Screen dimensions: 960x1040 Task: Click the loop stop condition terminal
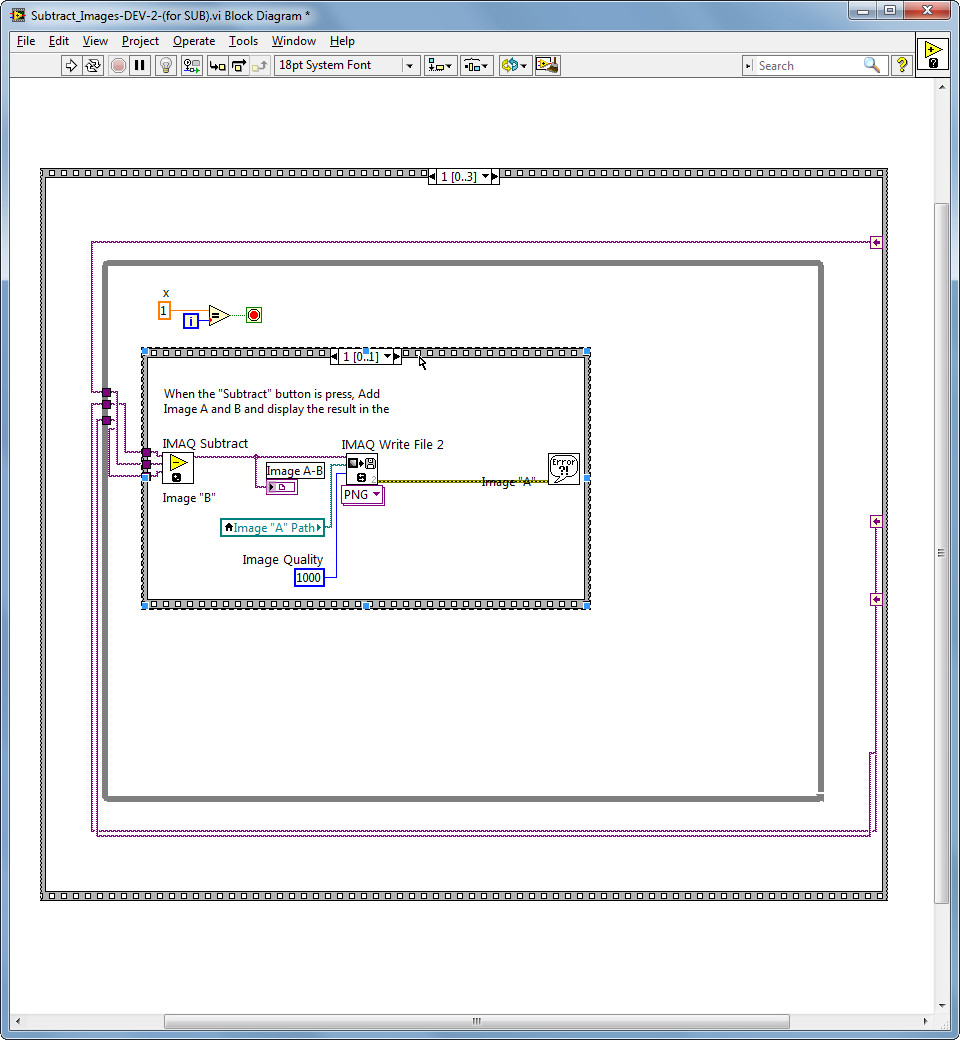(x=254, y=316)
